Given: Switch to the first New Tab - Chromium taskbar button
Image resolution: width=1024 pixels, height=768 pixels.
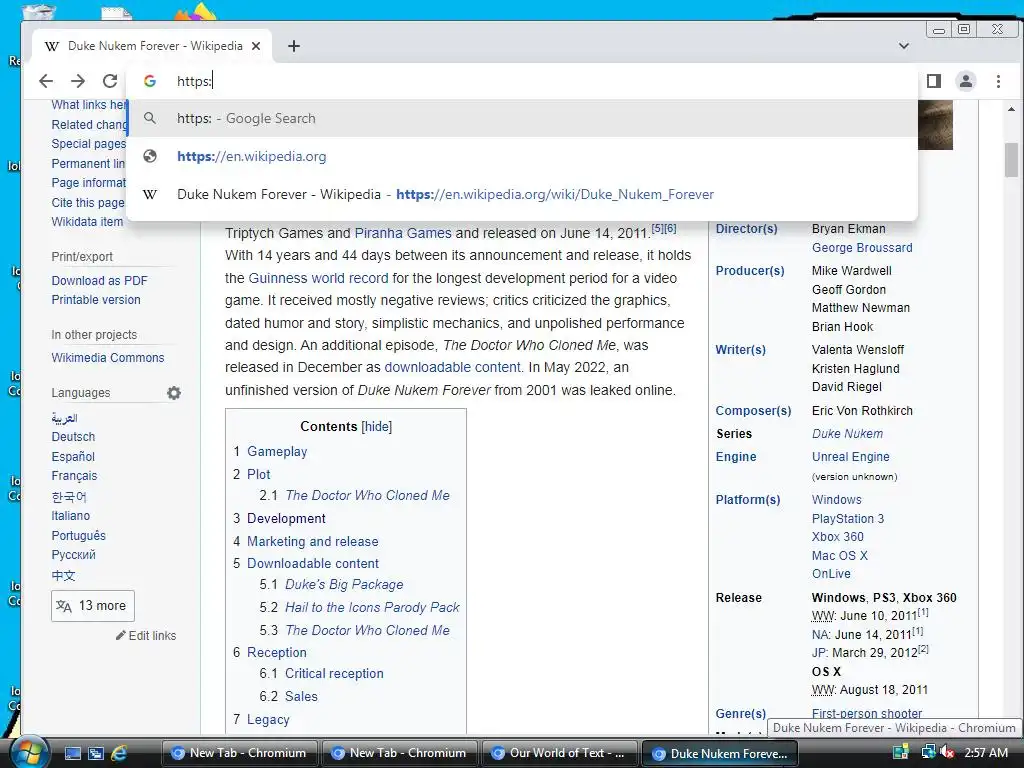Looking at the screenshot, I should tap(239, 753).
